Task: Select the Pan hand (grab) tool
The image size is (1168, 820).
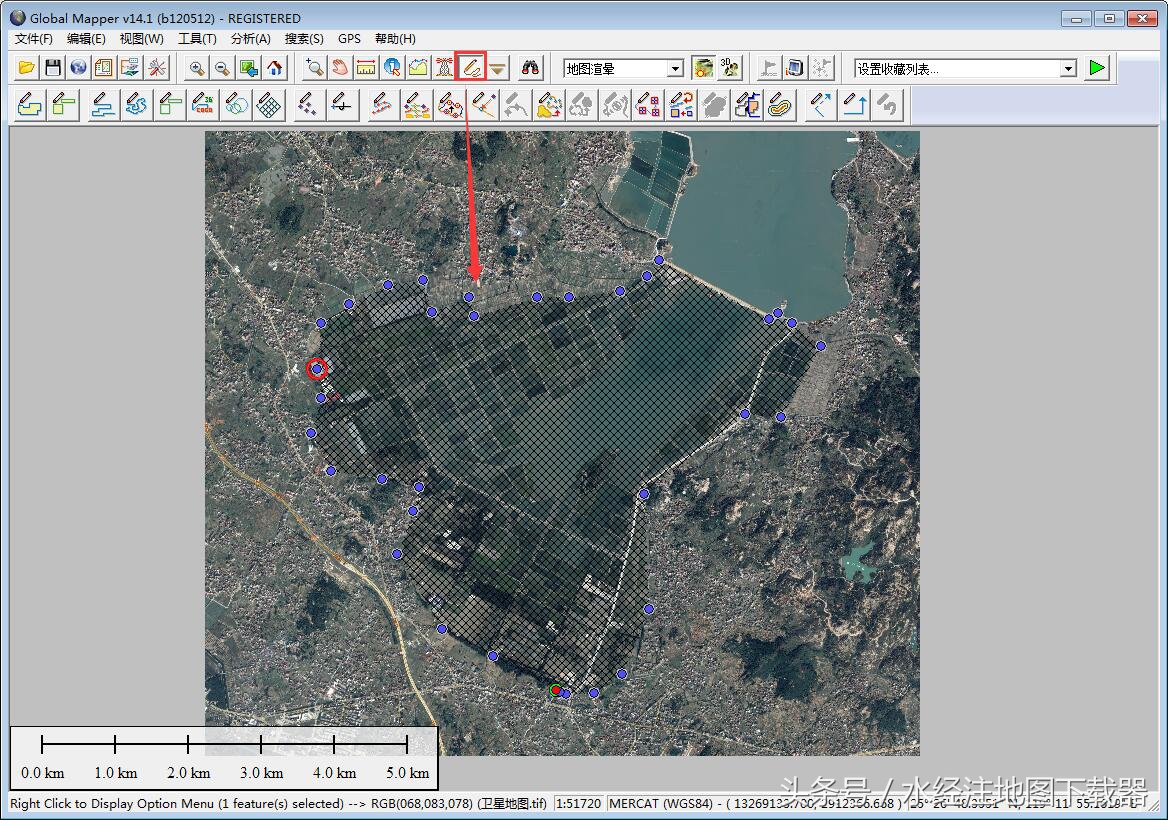Action: (x=340, y=68)
